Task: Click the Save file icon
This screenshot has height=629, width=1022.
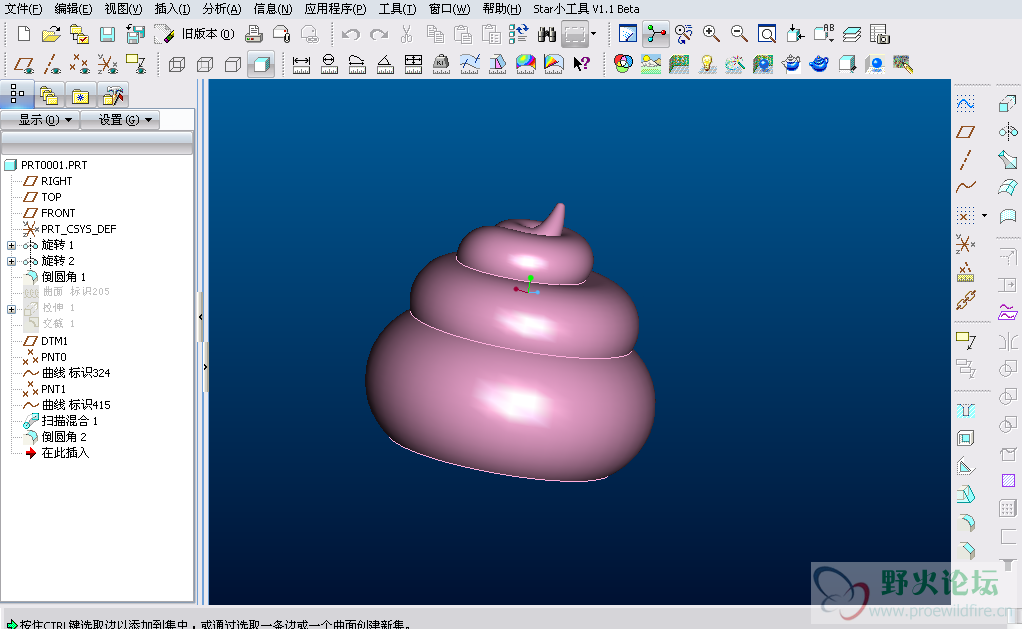Action: [107, 34]
